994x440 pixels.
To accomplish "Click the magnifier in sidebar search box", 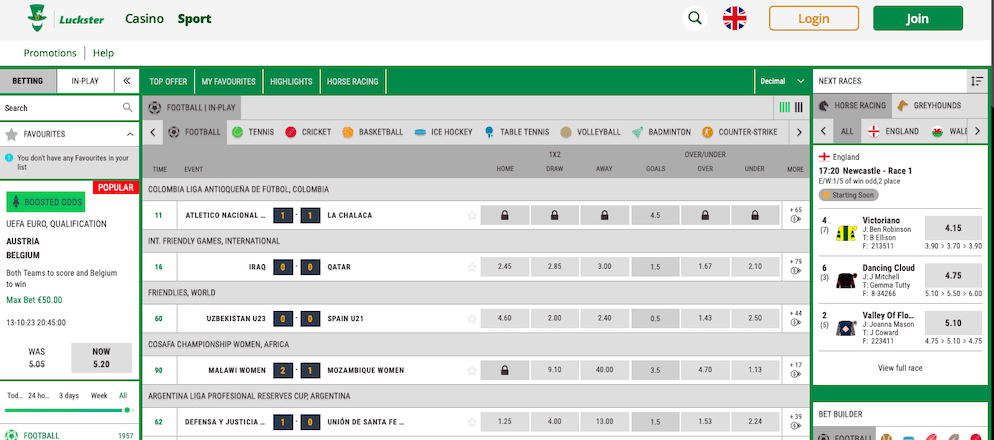I will (127, 108).
